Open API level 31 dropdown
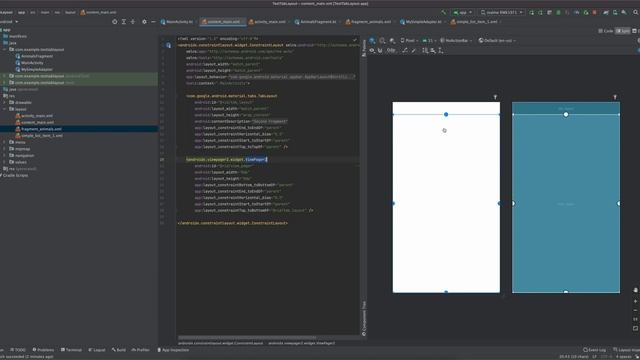640x360 pixels. click(x=429, y=40)
